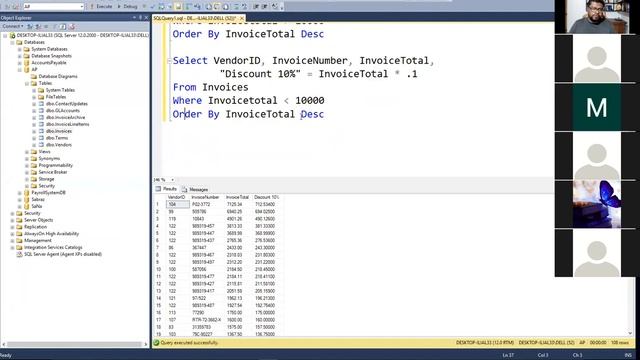The width and height of the screenshot is (640, 360).
Task: Click the presenter's webcam video thumbnail
Action: 596,17
